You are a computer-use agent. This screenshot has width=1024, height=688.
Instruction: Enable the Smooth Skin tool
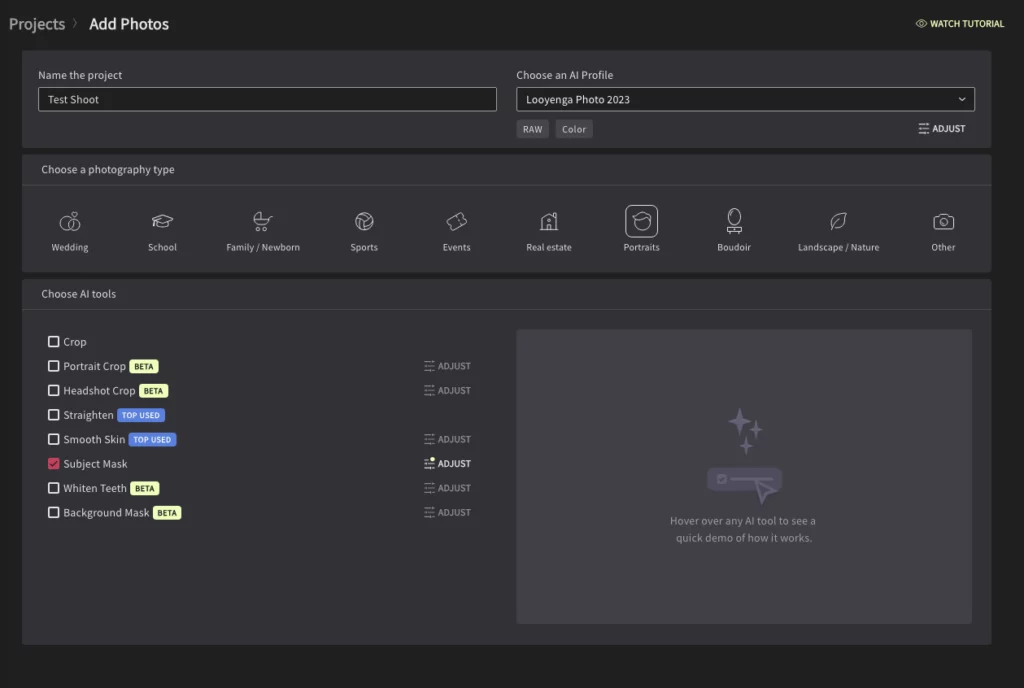coord(53,439)
